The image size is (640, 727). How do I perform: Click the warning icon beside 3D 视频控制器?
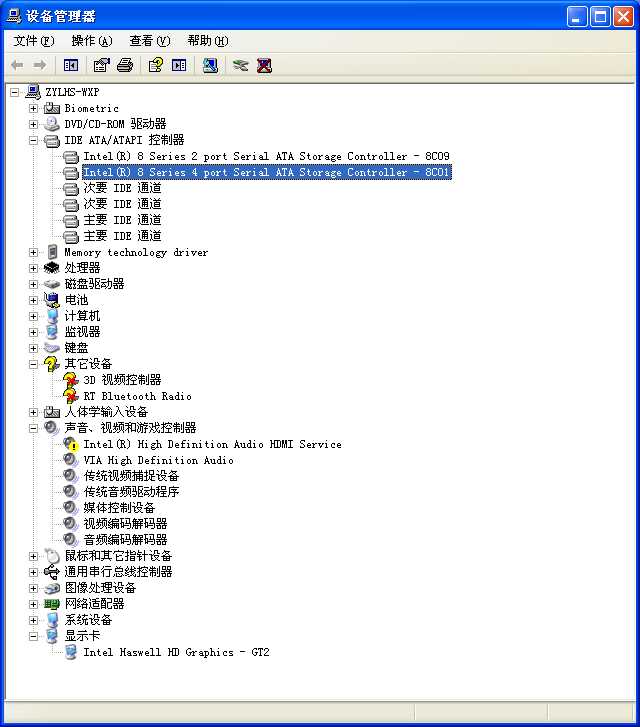pos(70,380)
